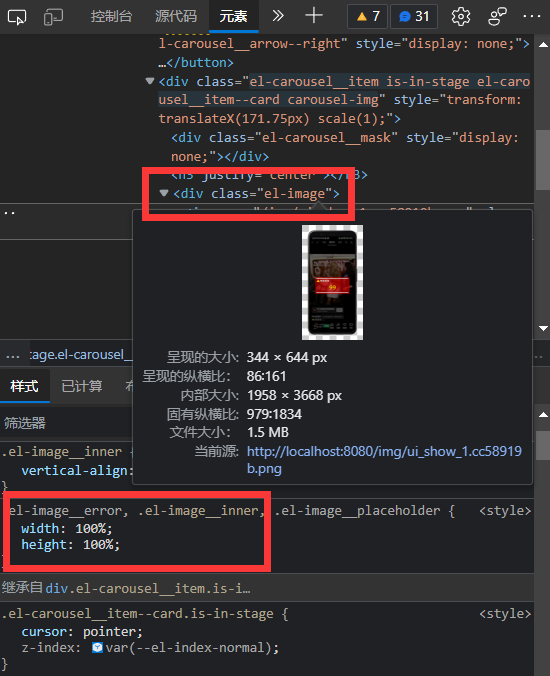This screenshot has width=550, height=676.
Task: Collapse the div class el-image node
Action: [163, 193]
